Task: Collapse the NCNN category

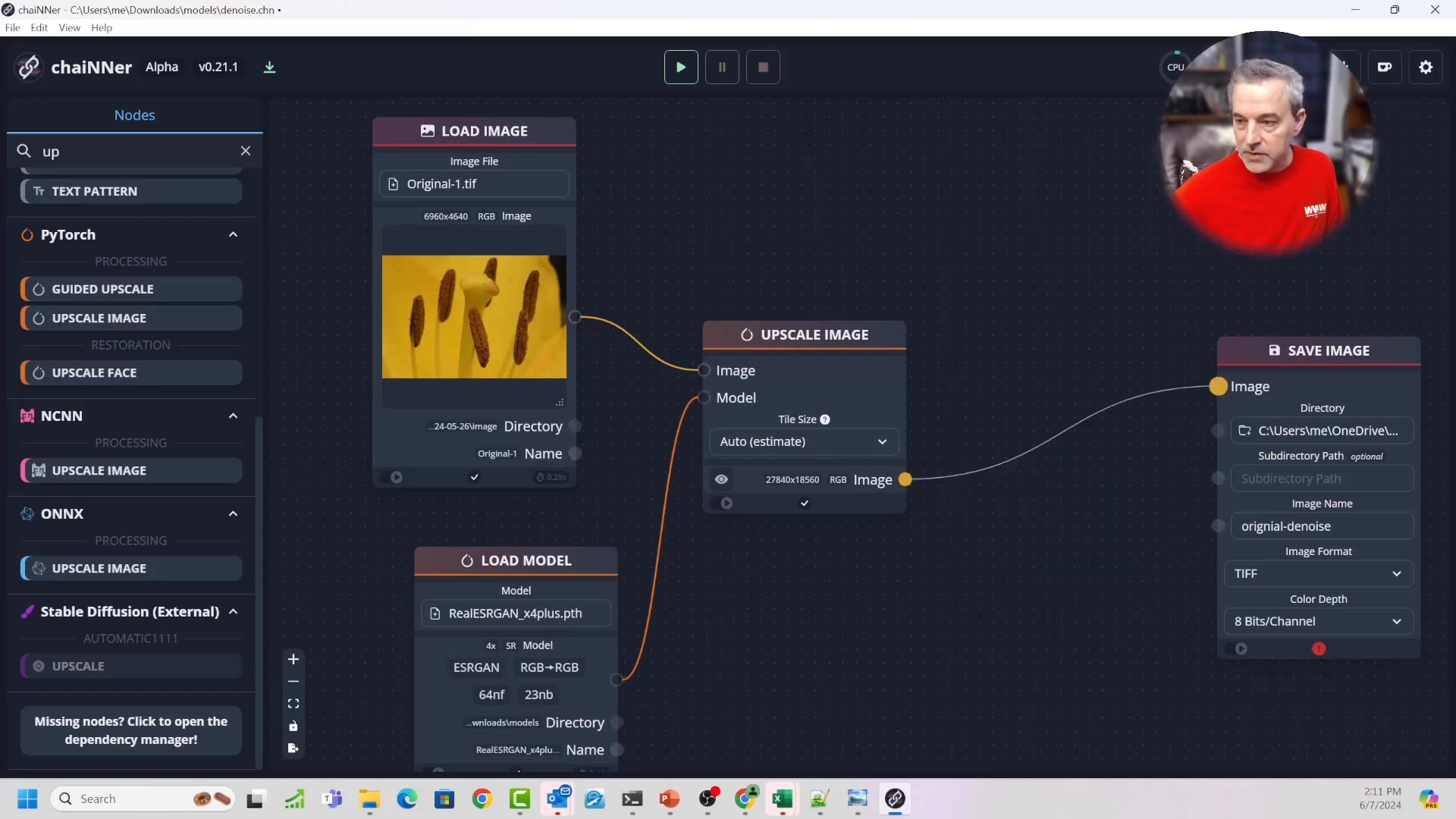Action: pyautogui.click(x=233, y=416)
